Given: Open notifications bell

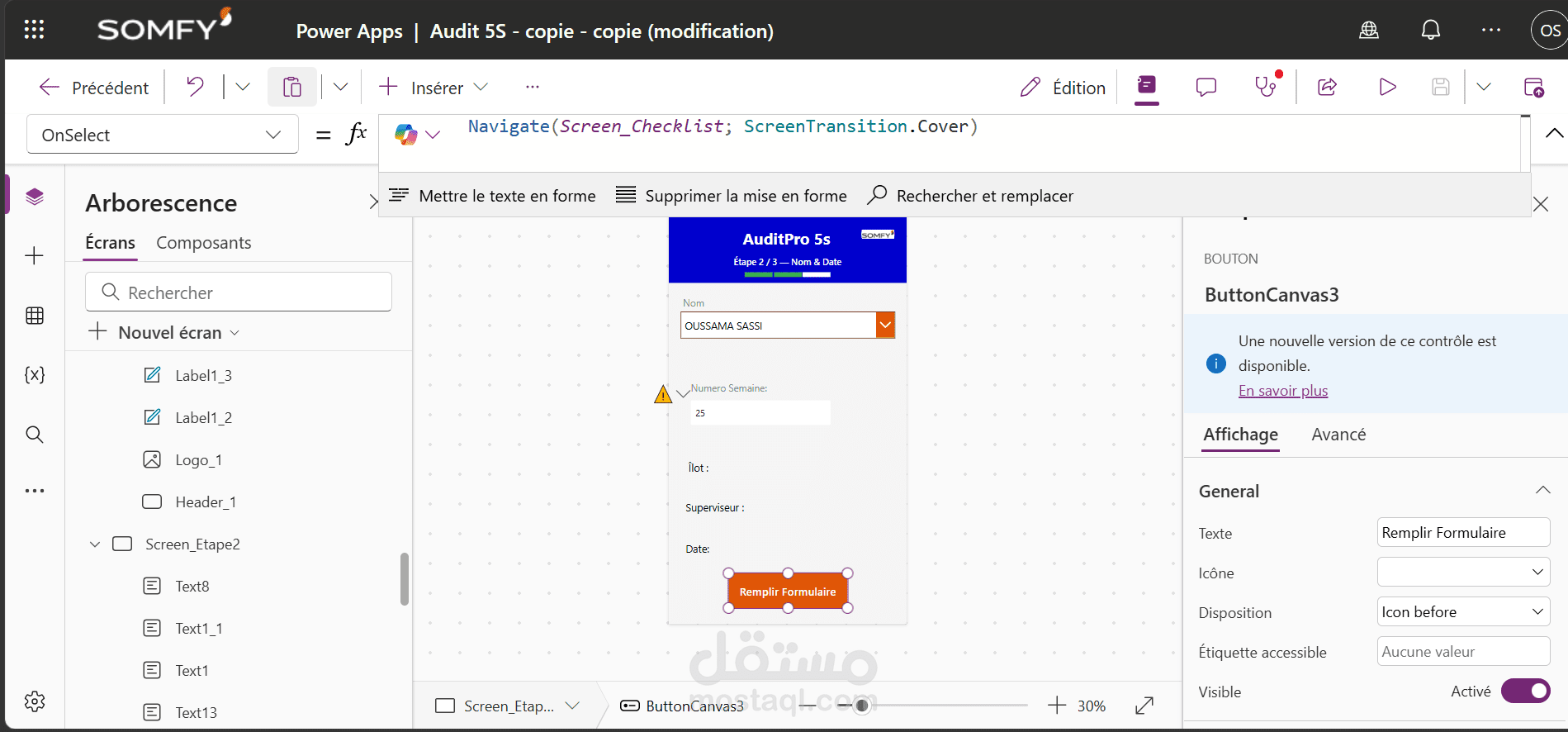Looking at the screenshot, I should click(1431, 31).
